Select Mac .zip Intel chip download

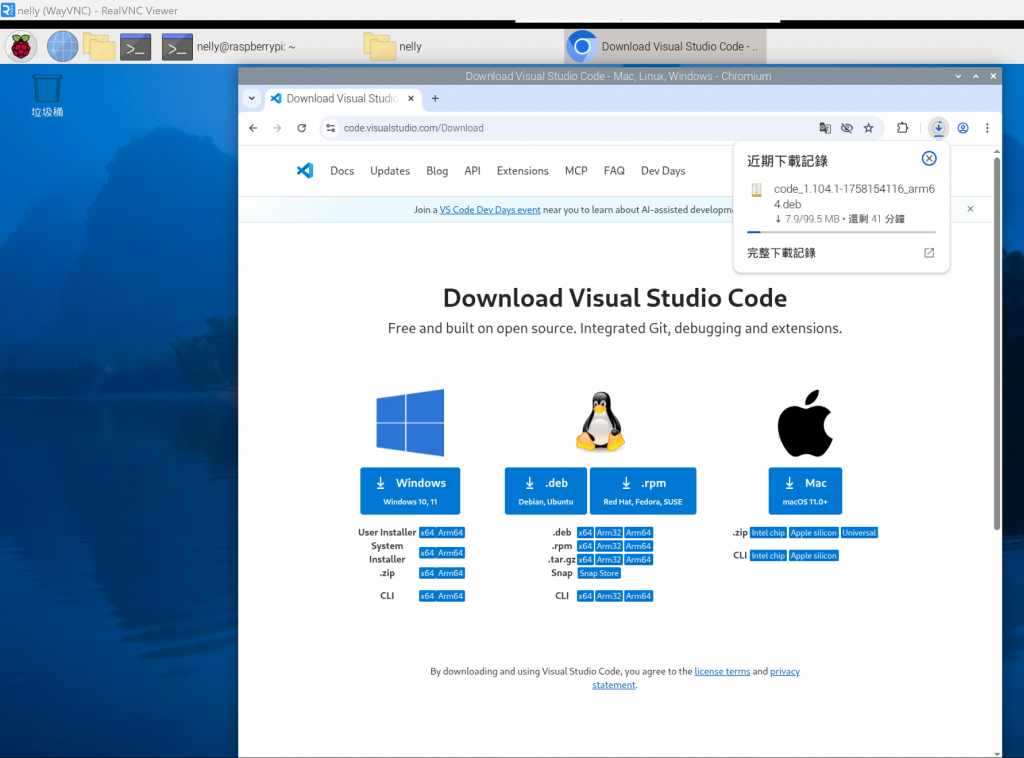768,533
